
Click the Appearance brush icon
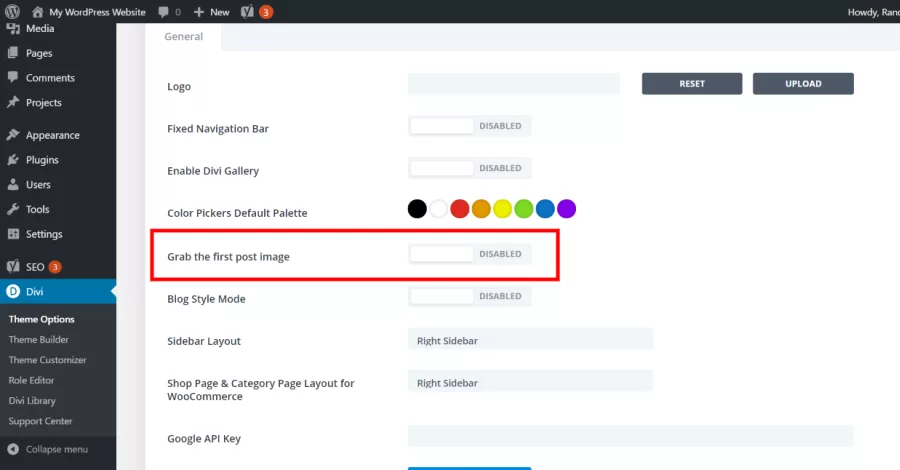coord(13,135)
